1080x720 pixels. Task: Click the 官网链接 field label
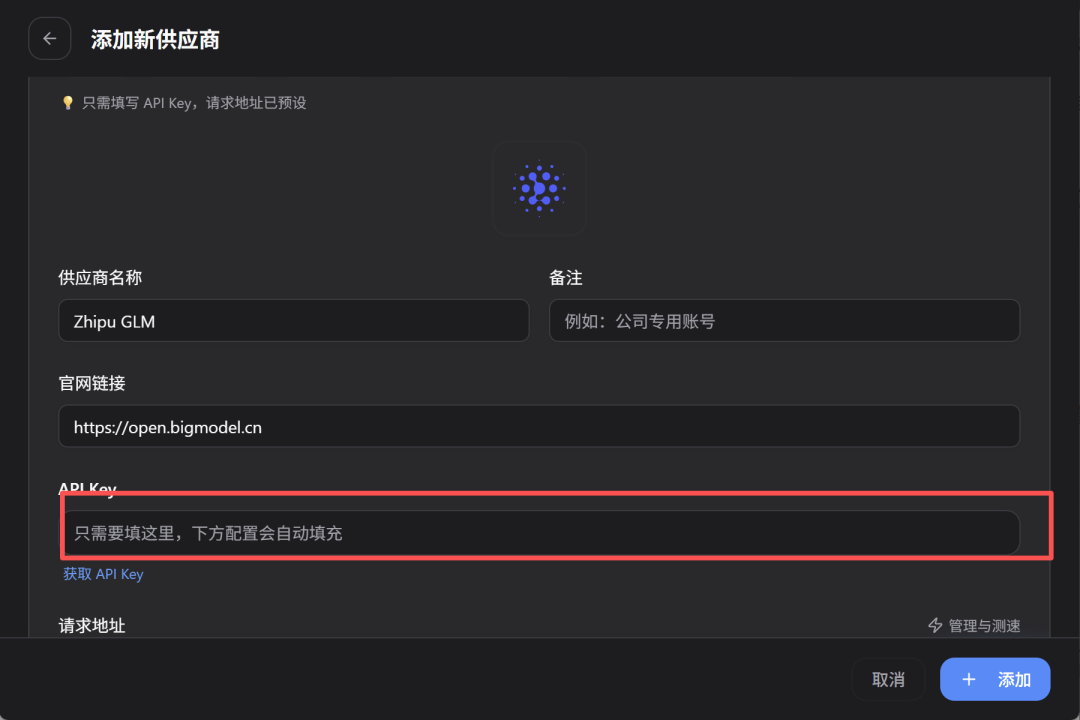pos(92,383)
